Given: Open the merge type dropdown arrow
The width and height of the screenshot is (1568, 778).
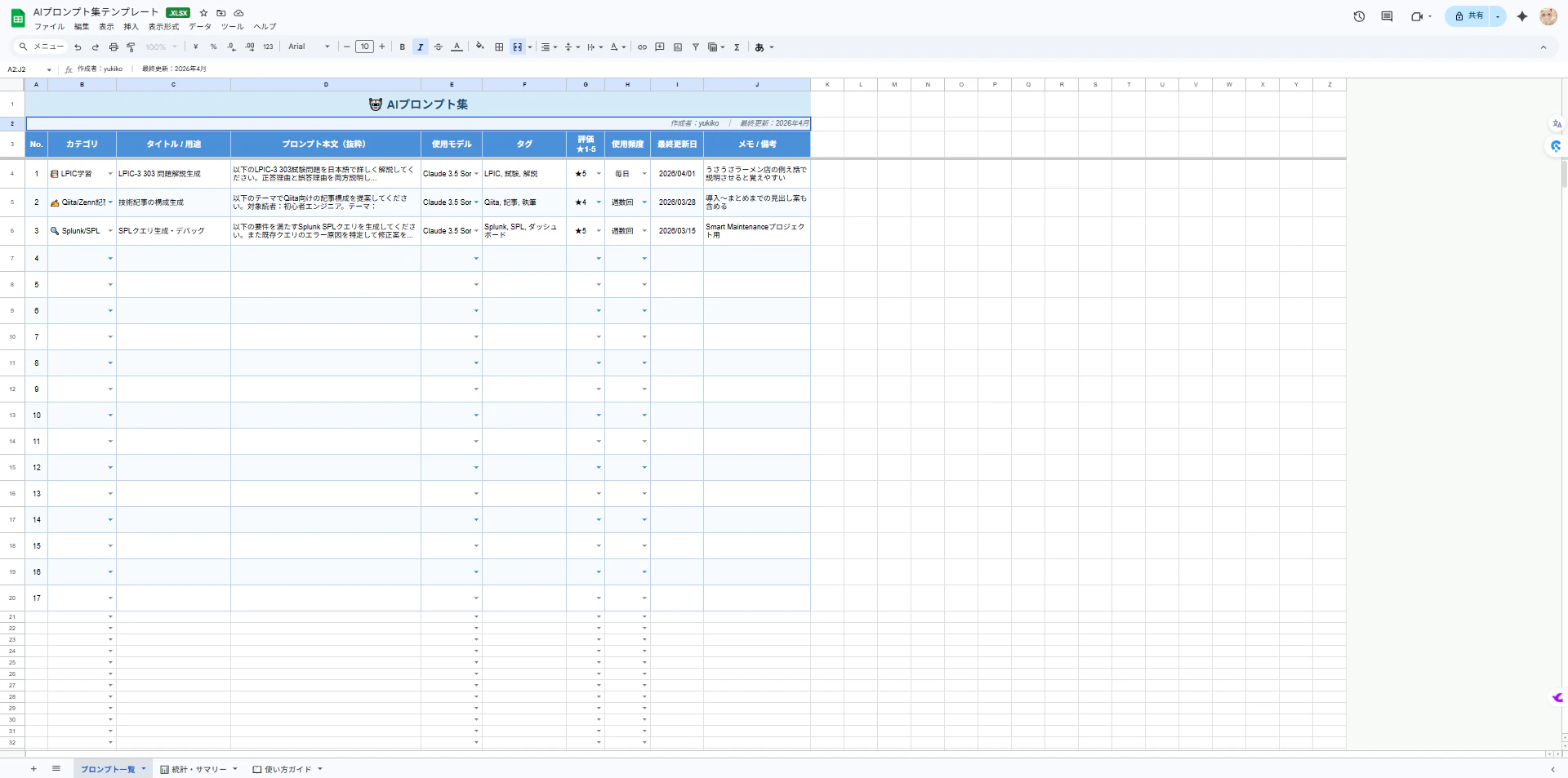Looking at the screenshot, I should pos(530,47).
